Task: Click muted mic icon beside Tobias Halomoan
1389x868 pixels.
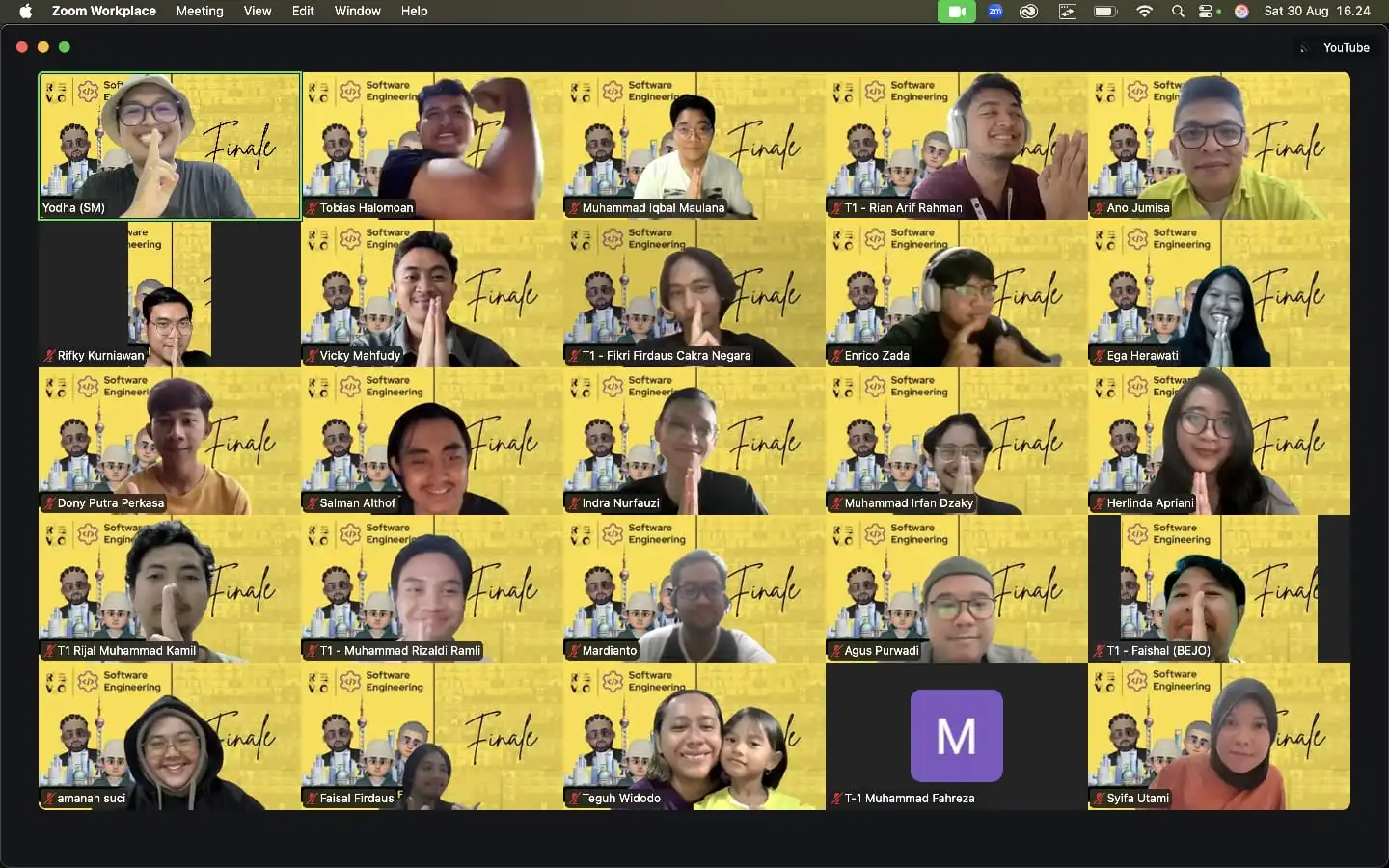Action: 312,208
